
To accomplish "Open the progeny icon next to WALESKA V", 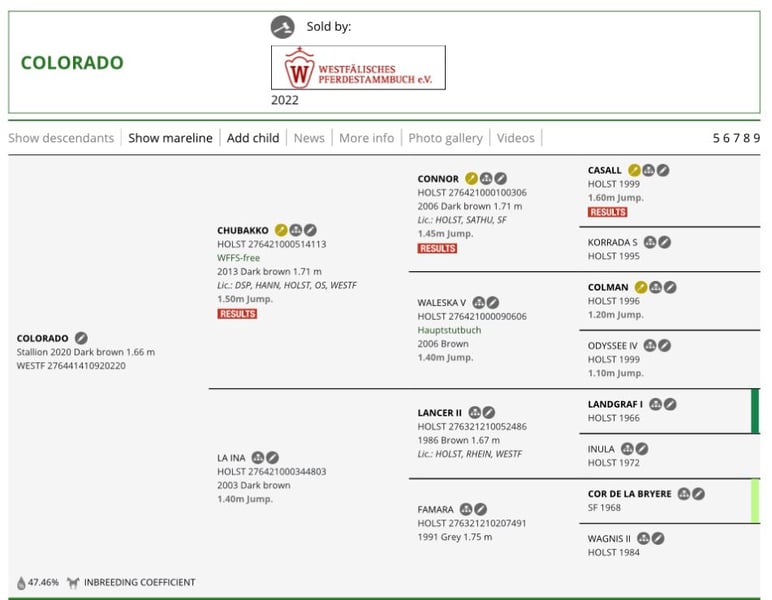I will 478,302.
